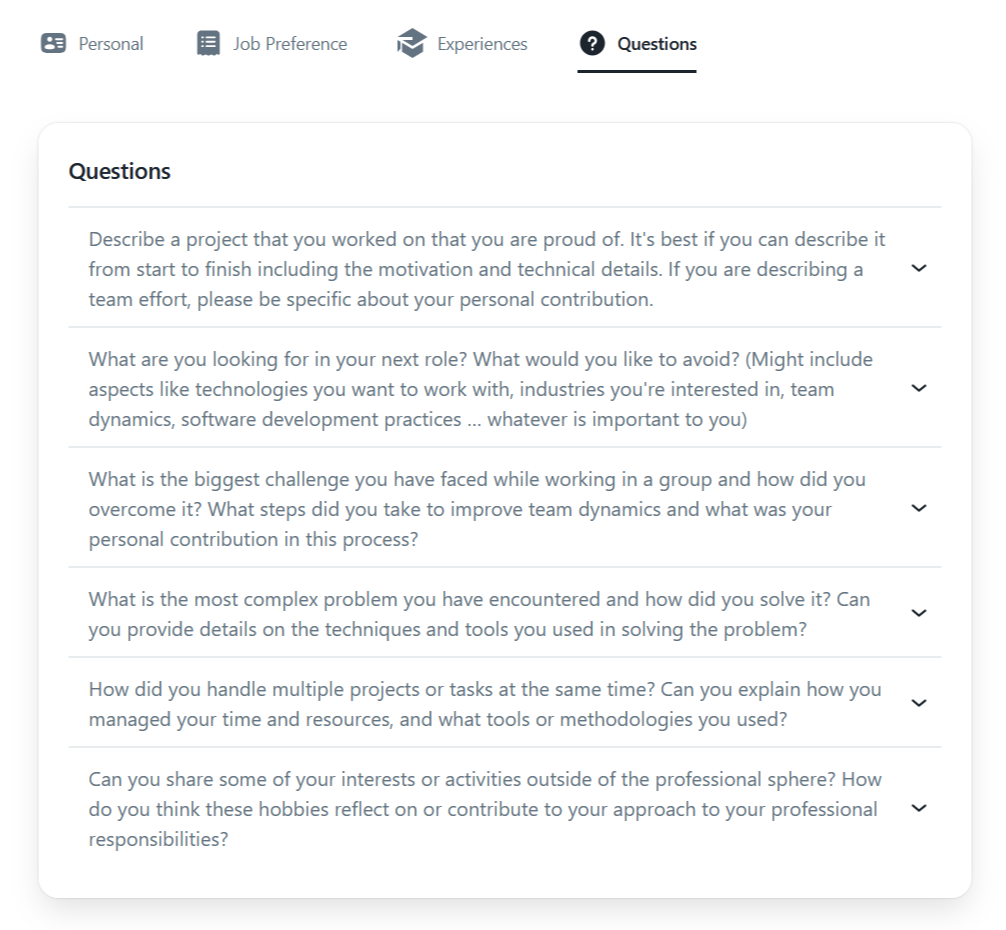
Task: Switch to the Personal tab label
Action: [111, 44]
